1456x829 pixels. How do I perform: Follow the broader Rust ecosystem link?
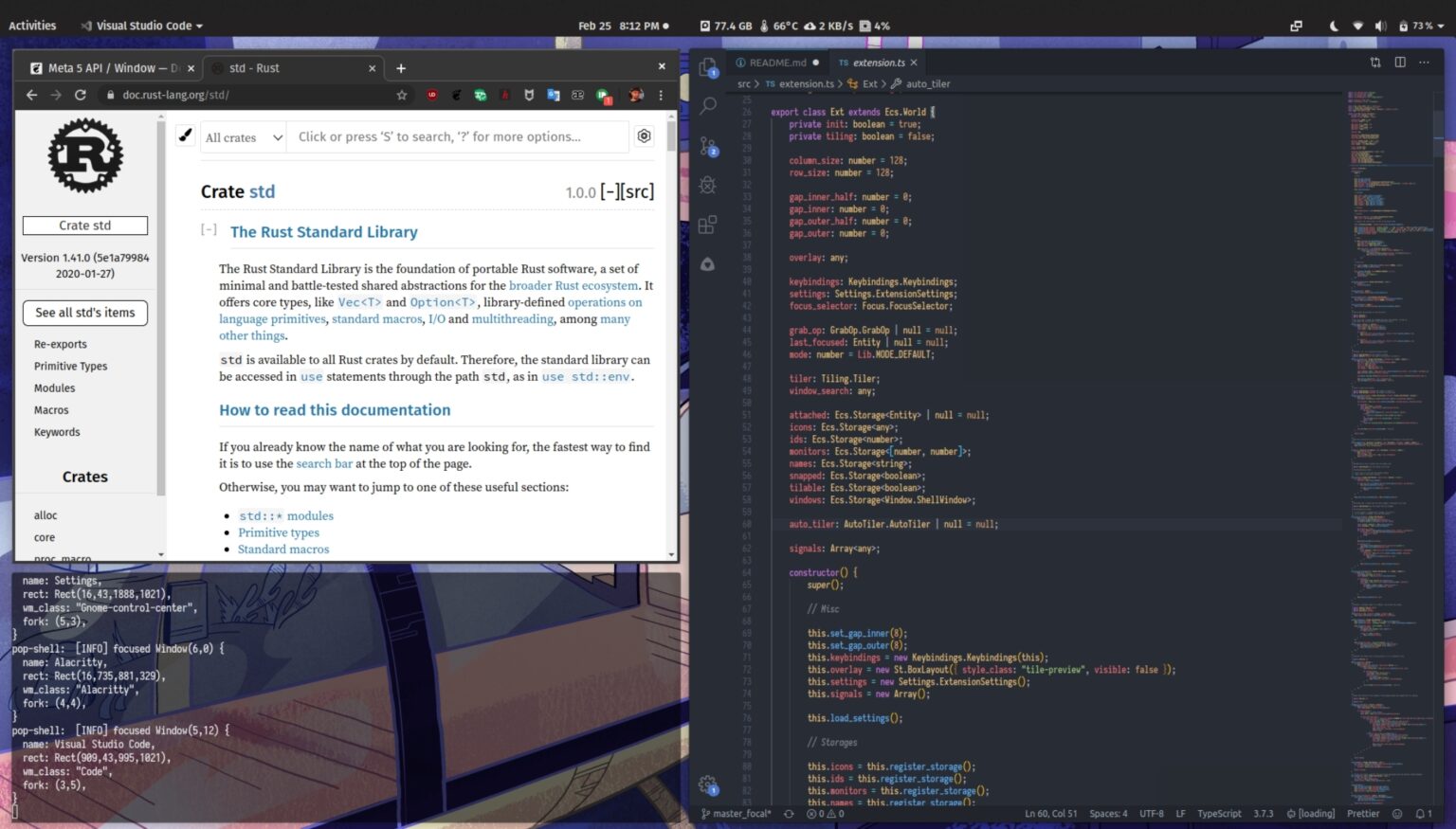[x=573, y=285]
